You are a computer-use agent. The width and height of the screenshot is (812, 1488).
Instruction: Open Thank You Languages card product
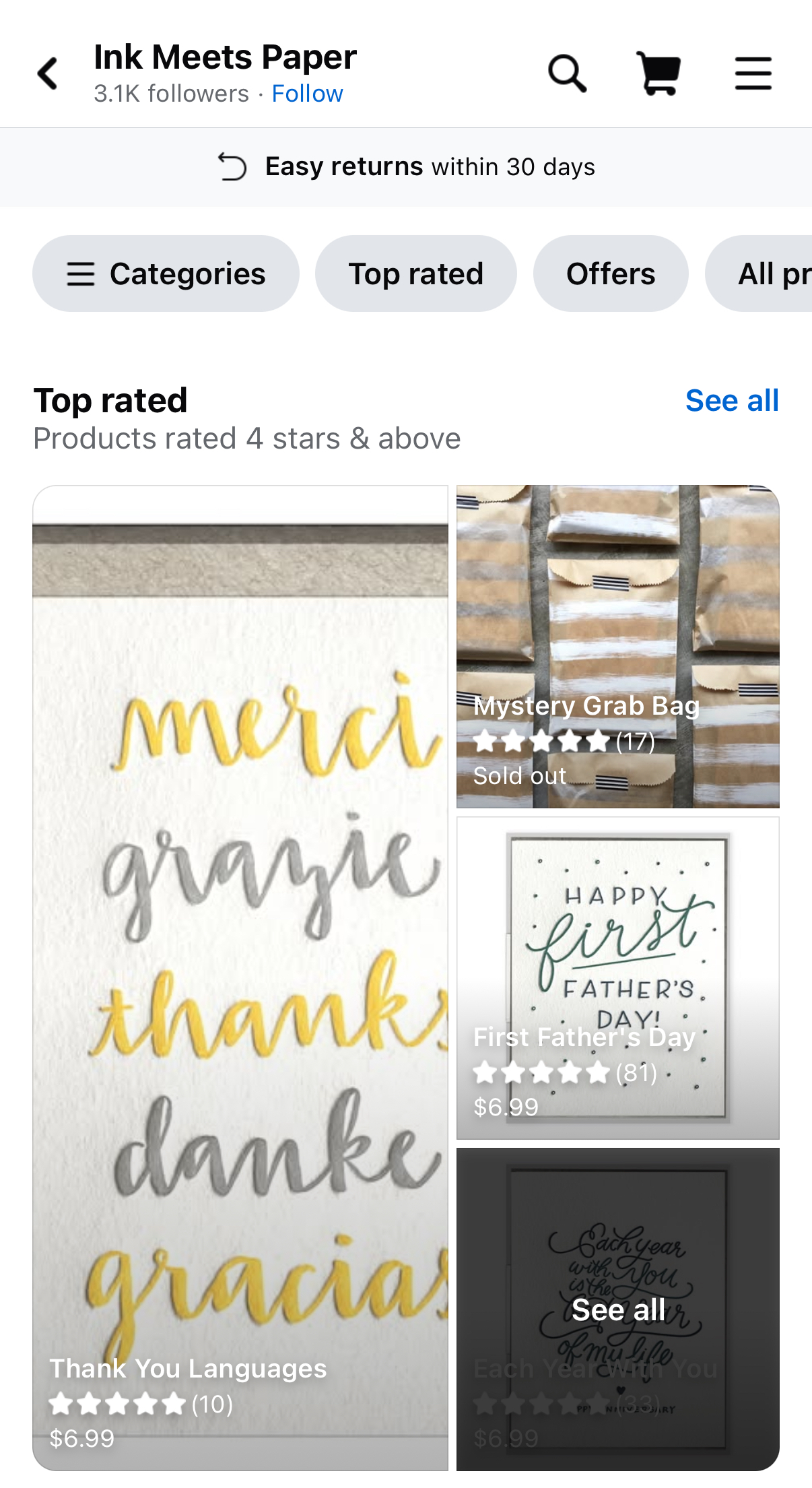click(240, 977)
